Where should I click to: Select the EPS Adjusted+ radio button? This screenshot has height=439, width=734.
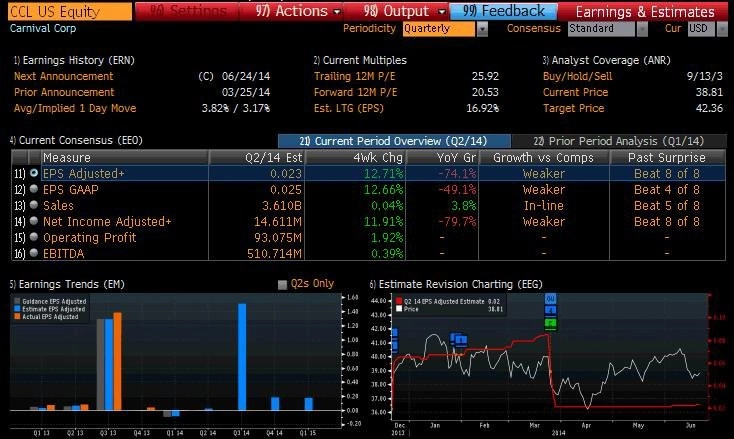tap(34, 173)
